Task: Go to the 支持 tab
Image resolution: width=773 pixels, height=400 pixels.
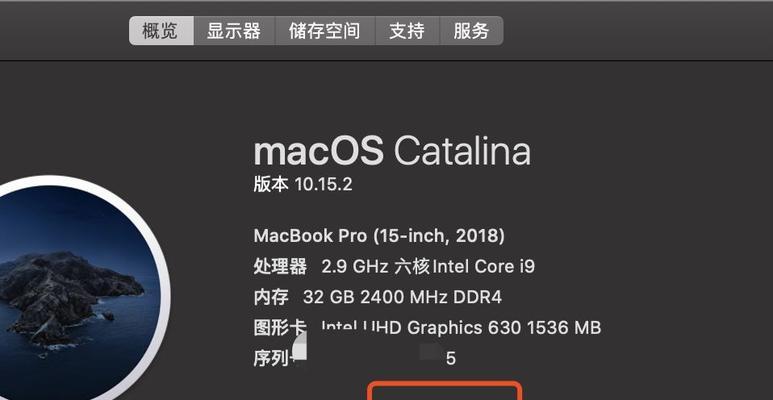Action: point(407,31)
